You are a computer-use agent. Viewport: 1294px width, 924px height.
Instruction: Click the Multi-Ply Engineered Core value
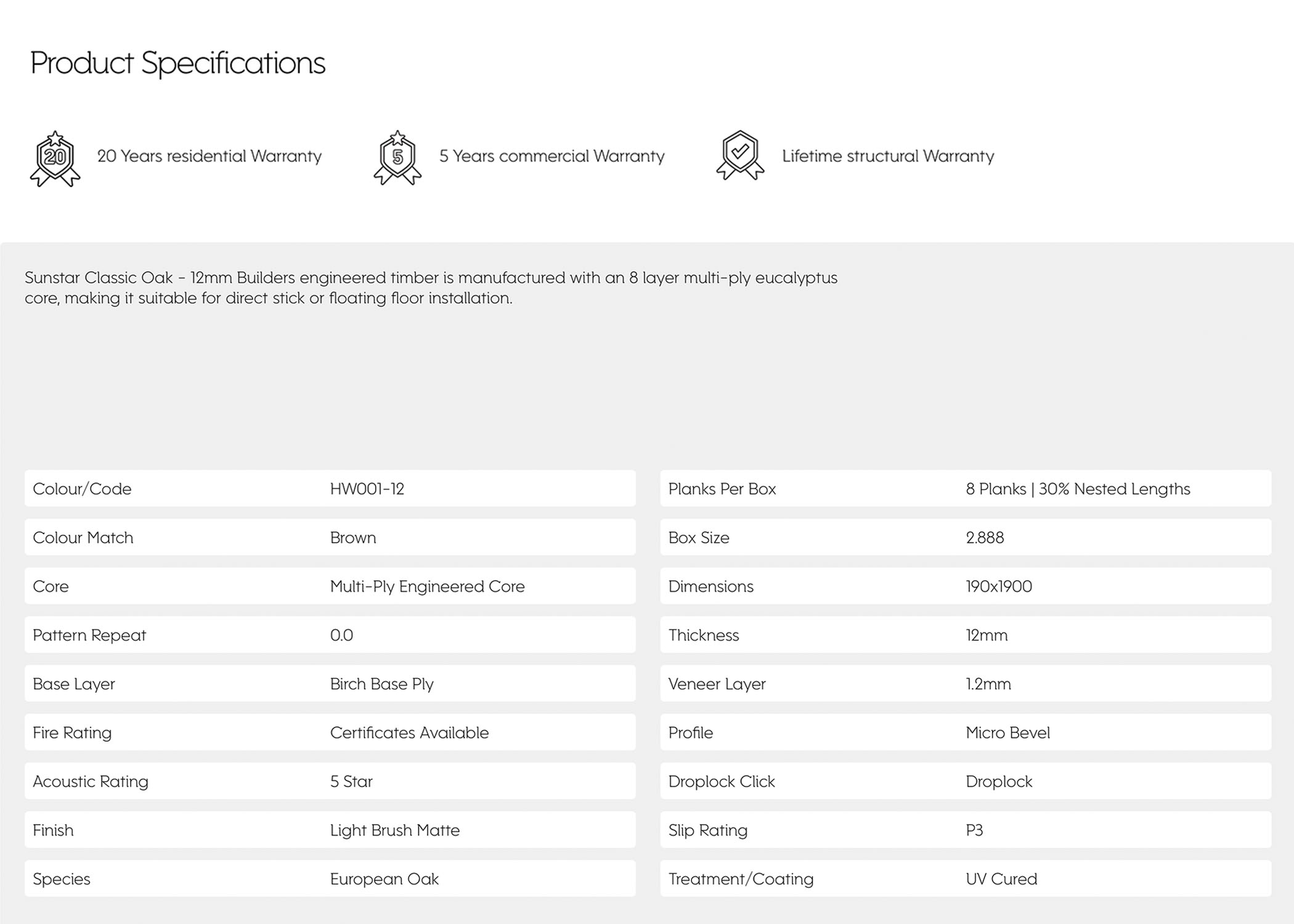click(x=427, y=586)
